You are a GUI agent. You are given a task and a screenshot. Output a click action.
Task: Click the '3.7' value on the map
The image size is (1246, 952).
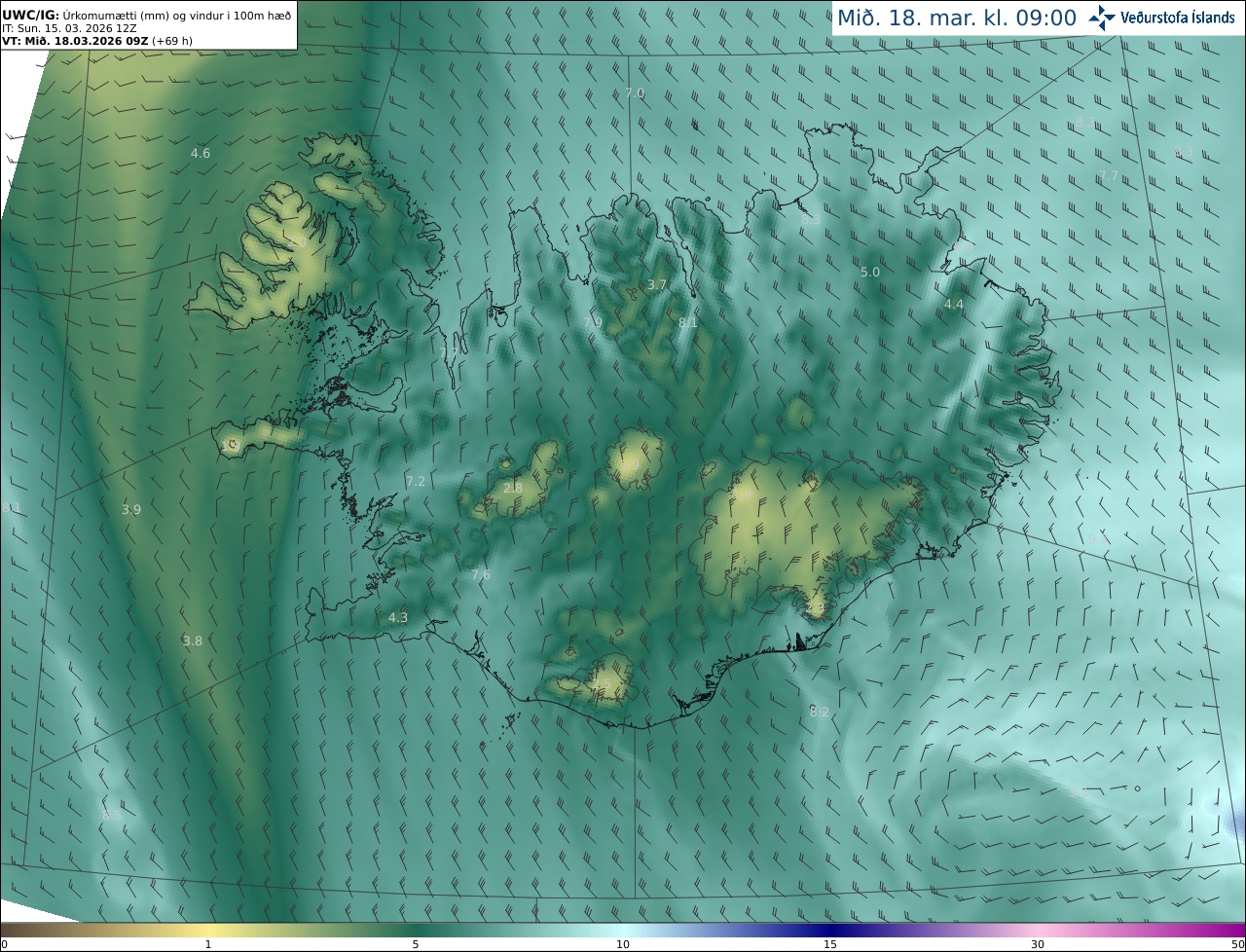657,284
